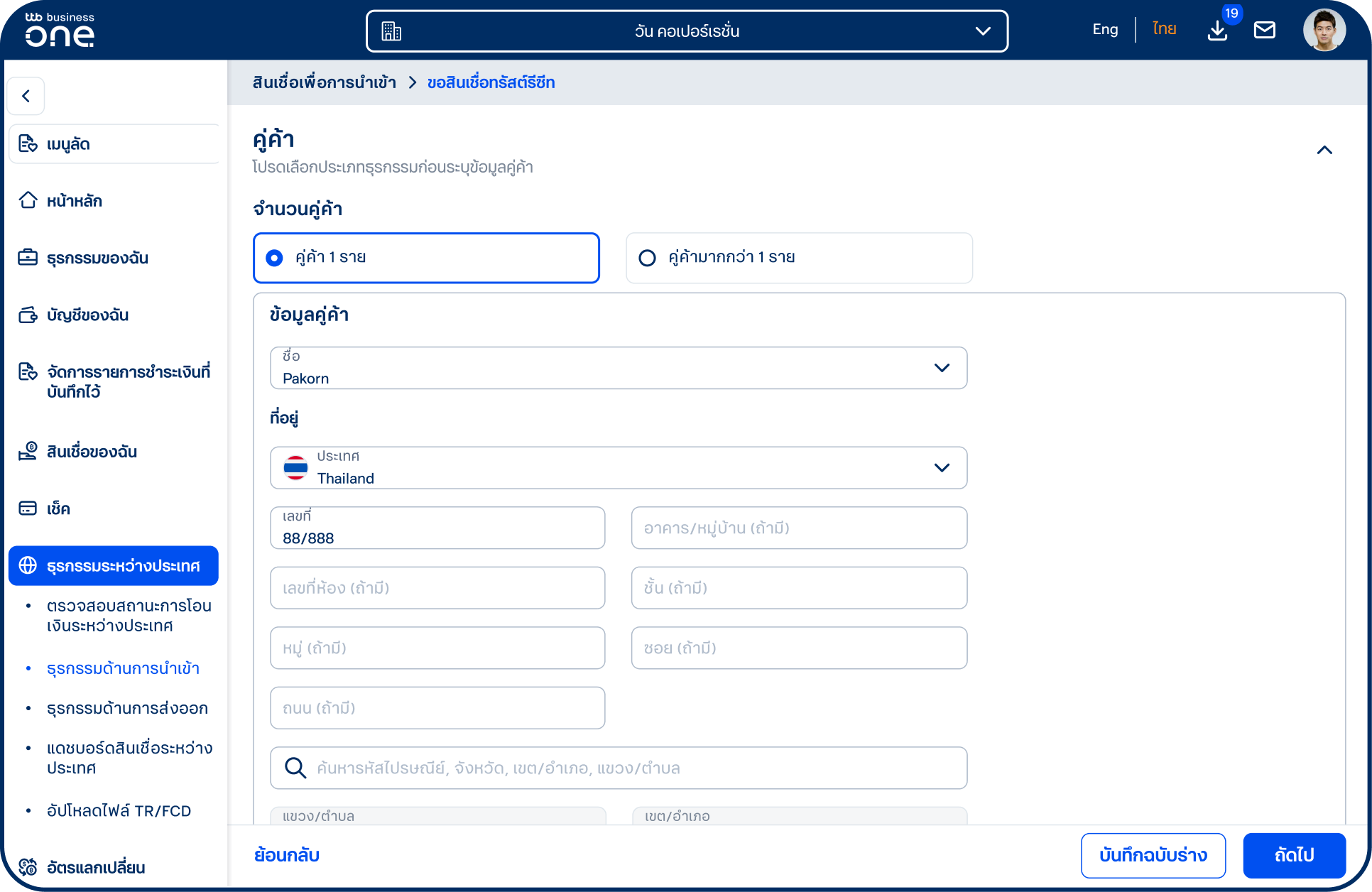This screenshot has height=892, width=1372.
Task: Open the ประเทศ Thailand country dropdown
Action: 619,468
